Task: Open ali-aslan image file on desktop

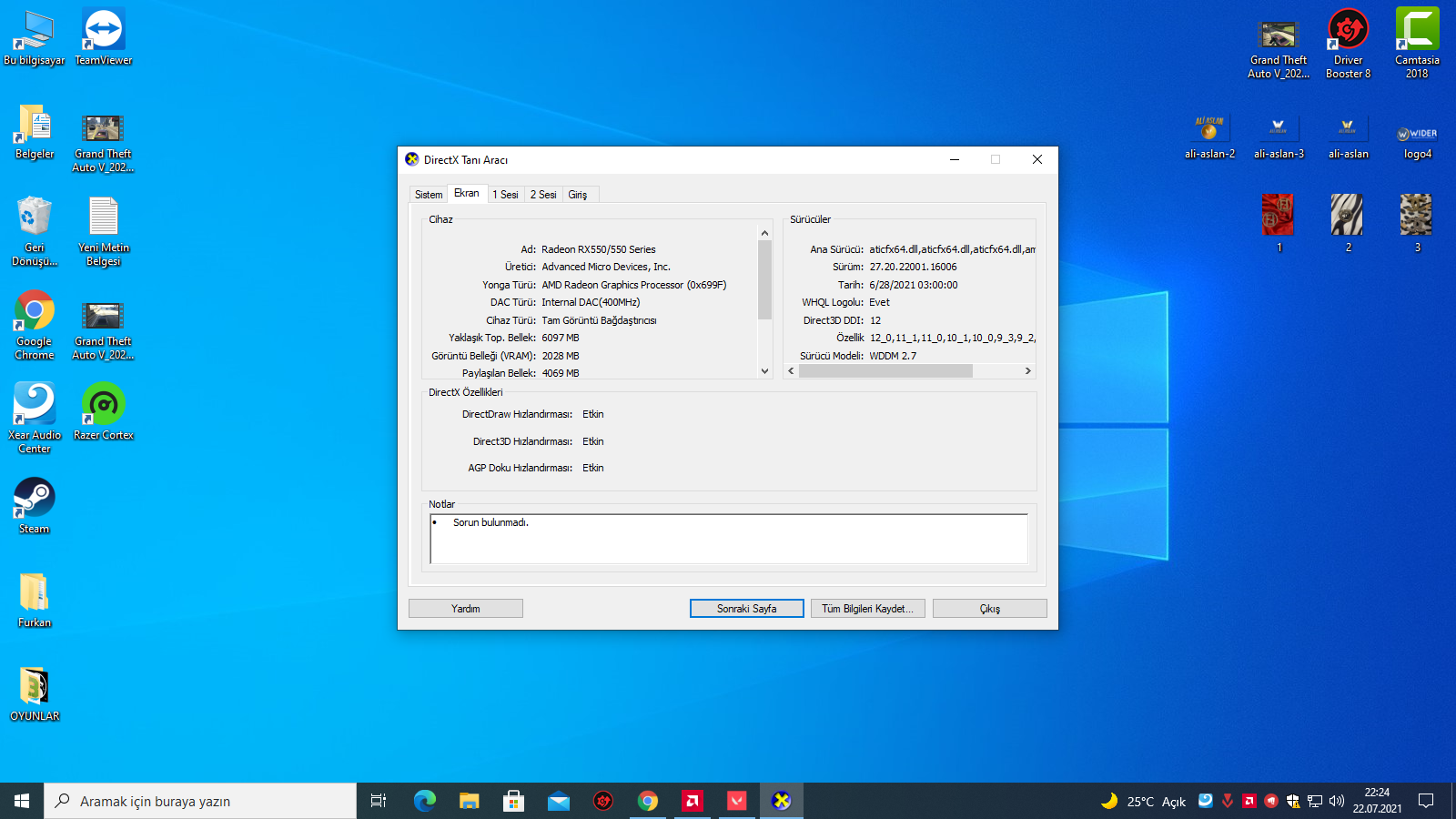Action: [1348, 137]
